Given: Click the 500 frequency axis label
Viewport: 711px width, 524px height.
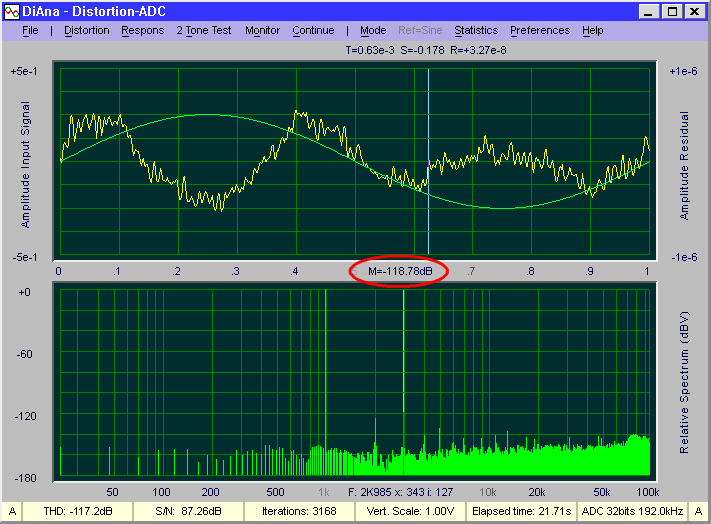Looking at the screenshot, I should click(x=275, y=492).
